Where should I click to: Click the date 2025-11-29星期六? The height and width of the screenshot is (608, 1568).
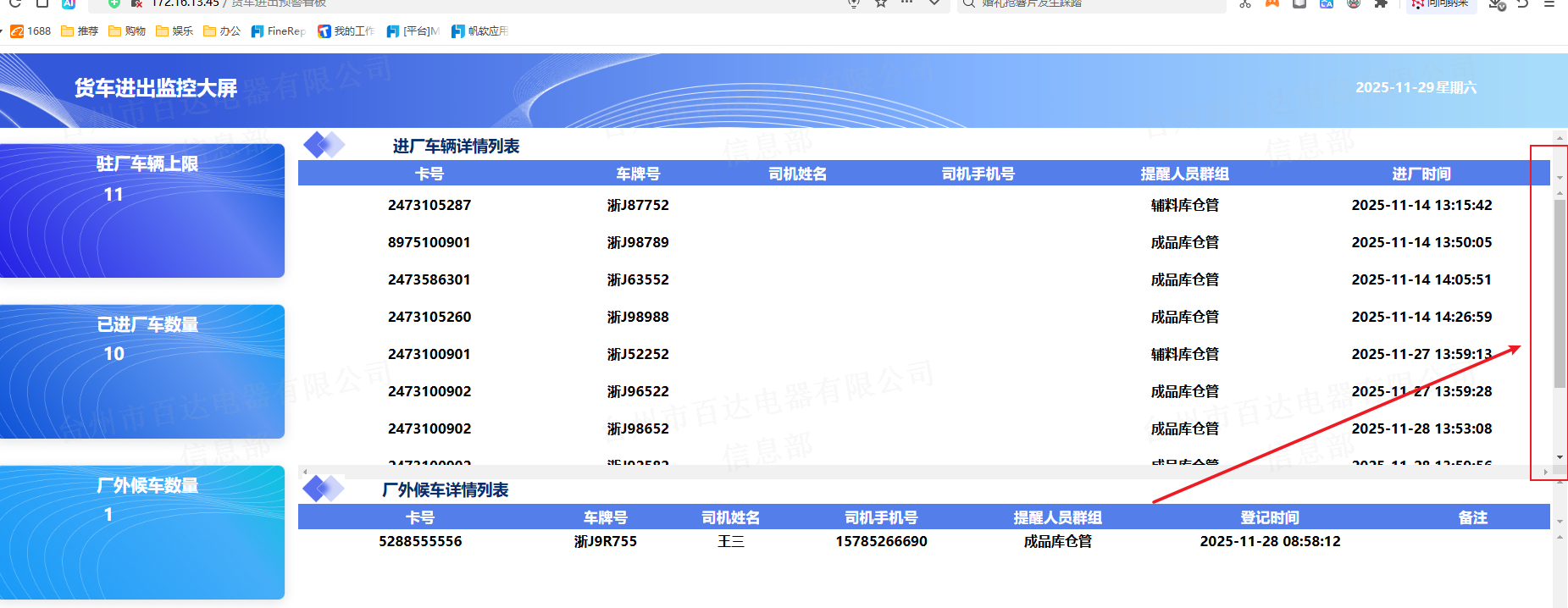(x=1416, y=87)
